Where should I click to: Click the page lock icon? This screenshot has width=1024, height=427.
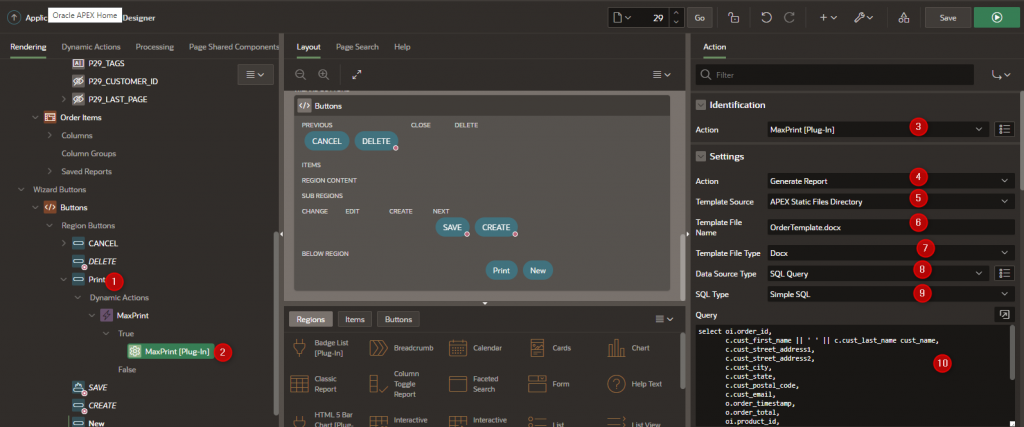pos(733,17)
